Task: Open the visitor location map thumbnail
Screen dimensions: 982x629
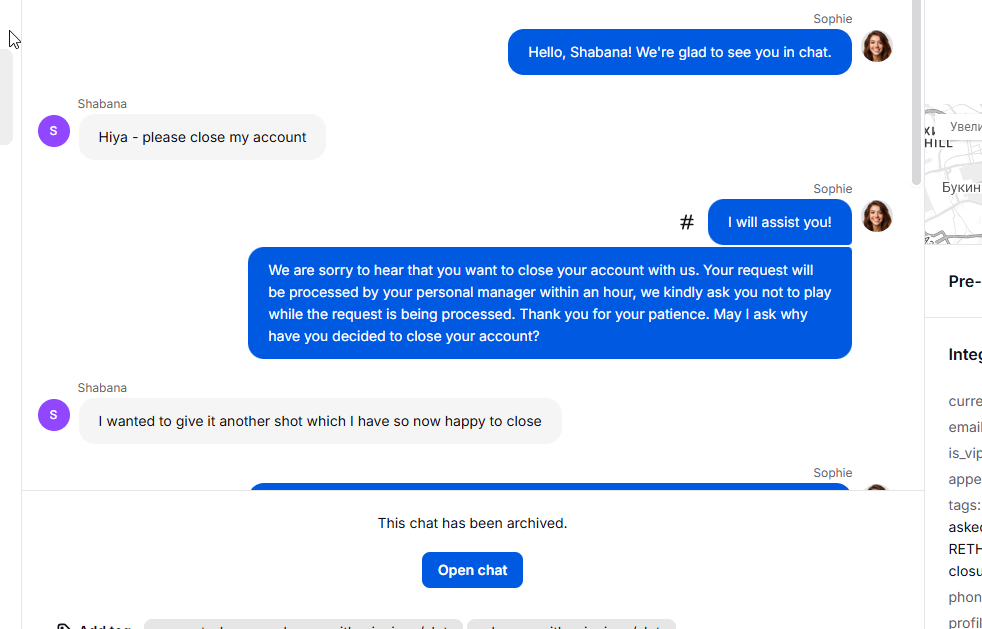Action: click(953, 174)
